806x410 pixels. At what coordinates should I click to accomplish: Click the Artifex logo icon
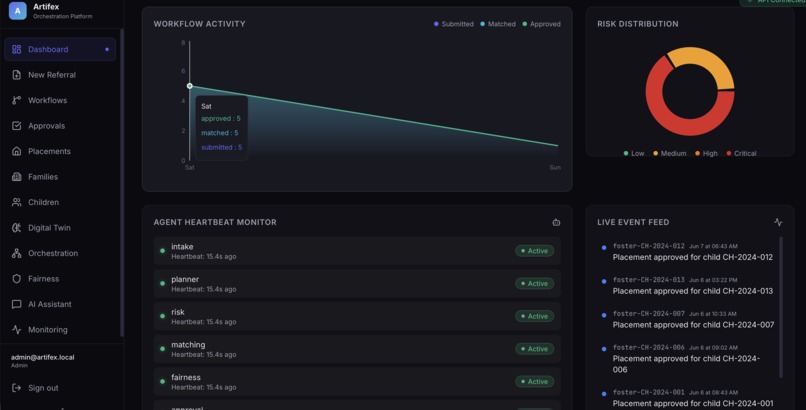coord(17,10)
